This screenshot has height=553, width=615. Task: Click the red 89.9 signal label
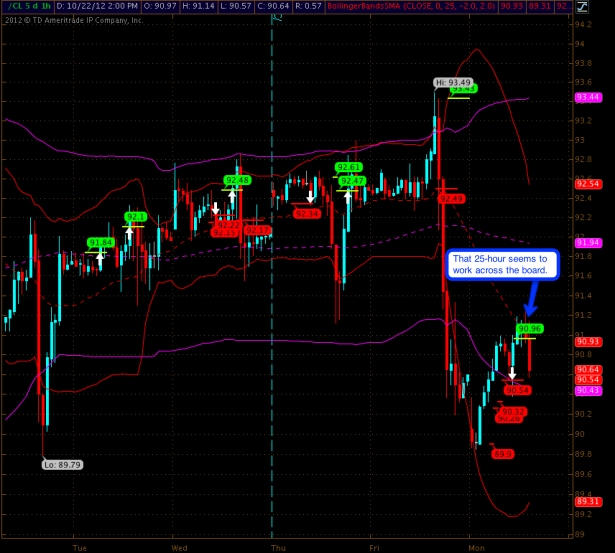click(x=503, y=454)
